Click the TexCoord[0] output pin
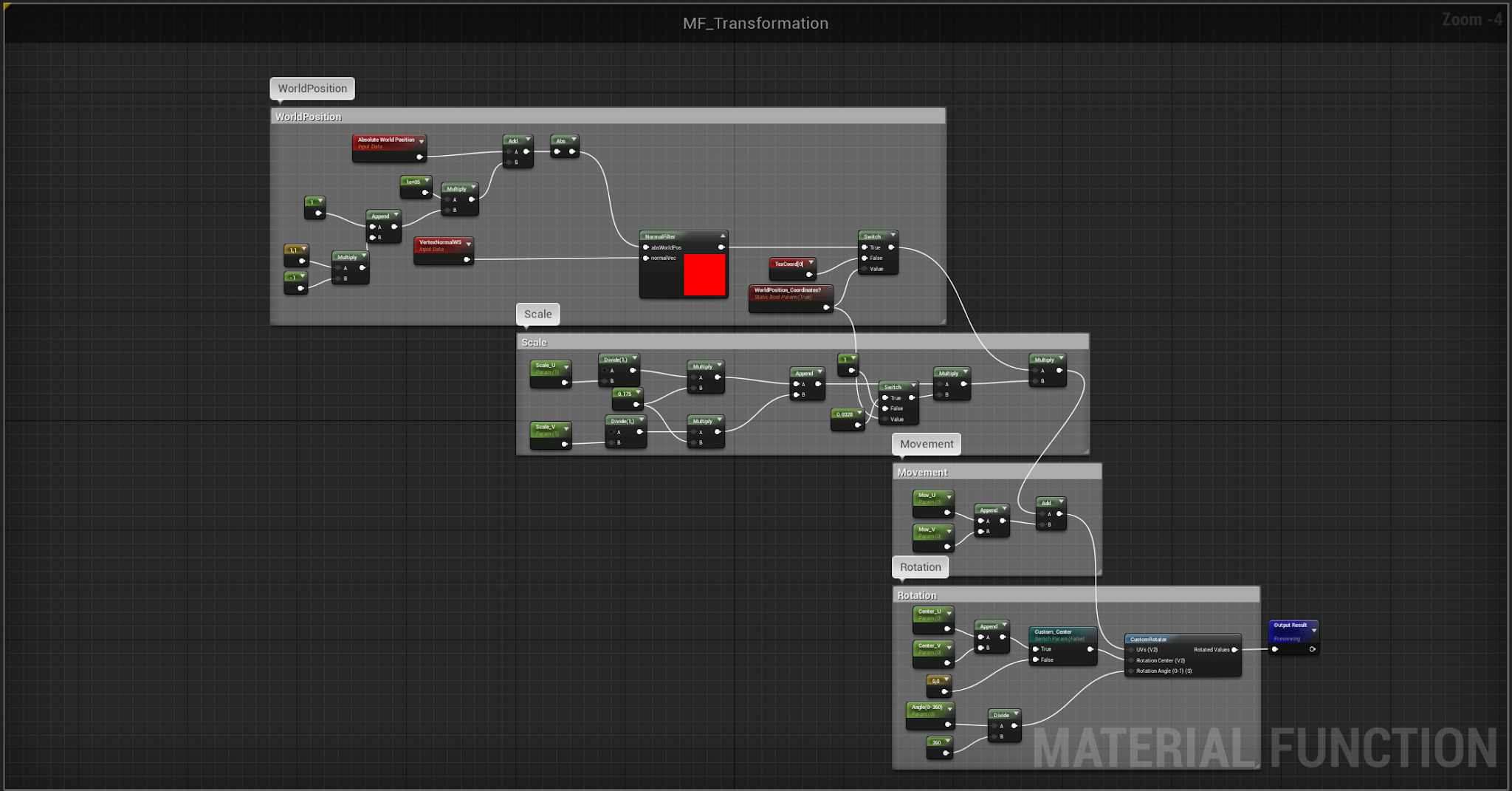Image resolution: width=1512 pixels, height=791 pixels. (x=809, y=274)
